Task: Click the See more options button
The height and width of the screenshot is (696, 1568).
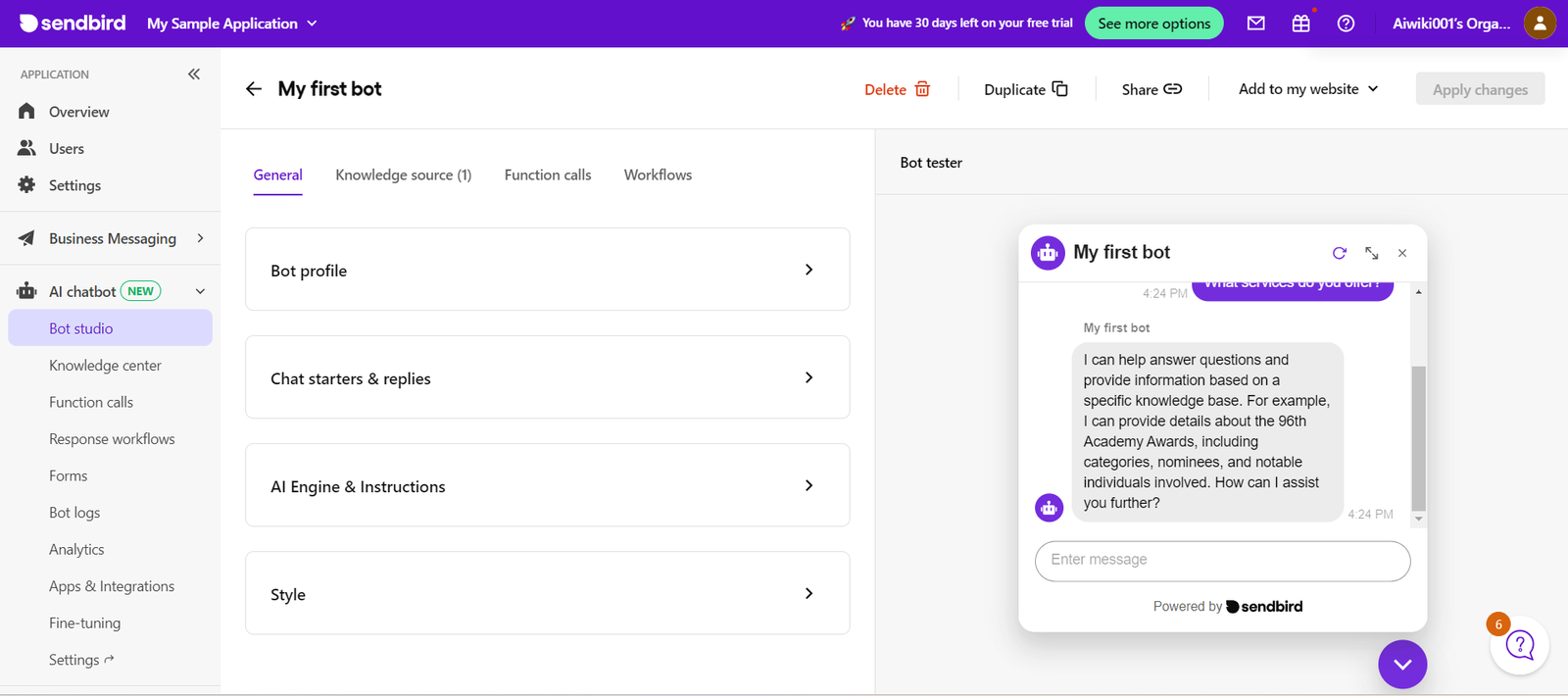Action: (x=1153, y=24)
